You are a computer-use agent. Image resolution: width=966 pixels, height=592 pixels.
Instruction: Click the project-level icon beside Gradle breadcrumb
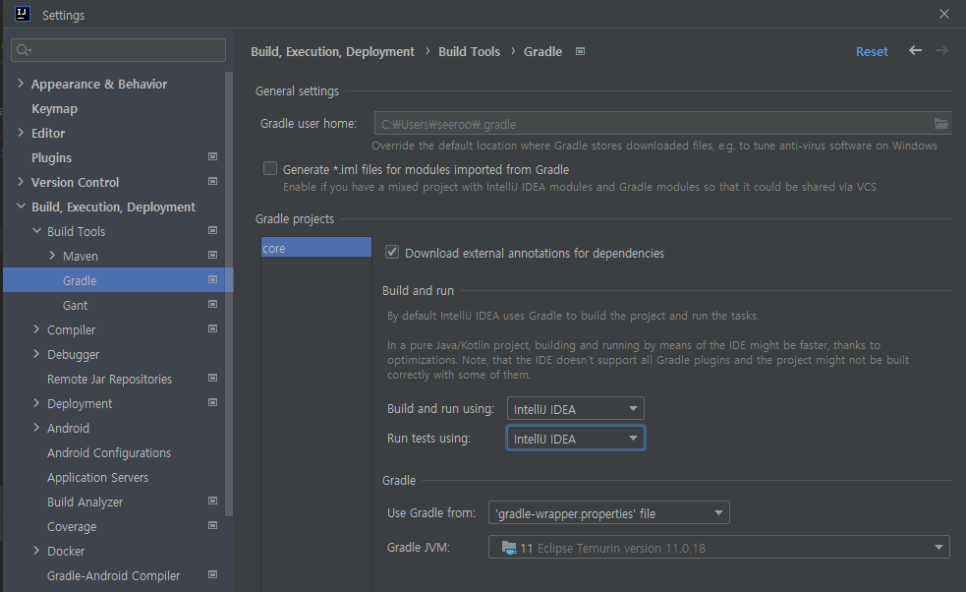click(580, 52)
